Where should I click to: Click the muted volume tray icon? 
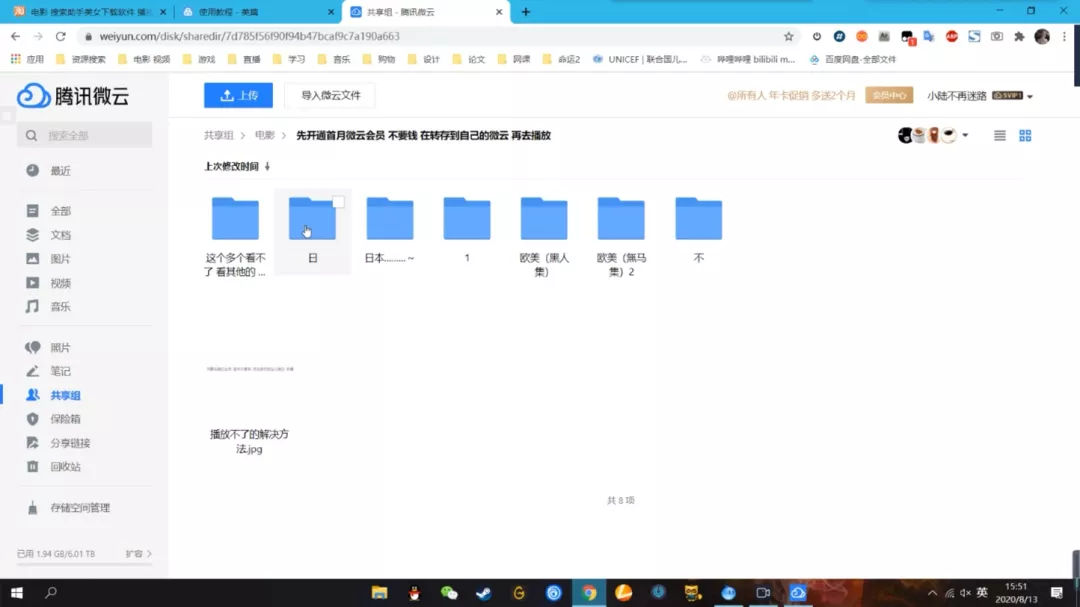(x=965, y=593)
